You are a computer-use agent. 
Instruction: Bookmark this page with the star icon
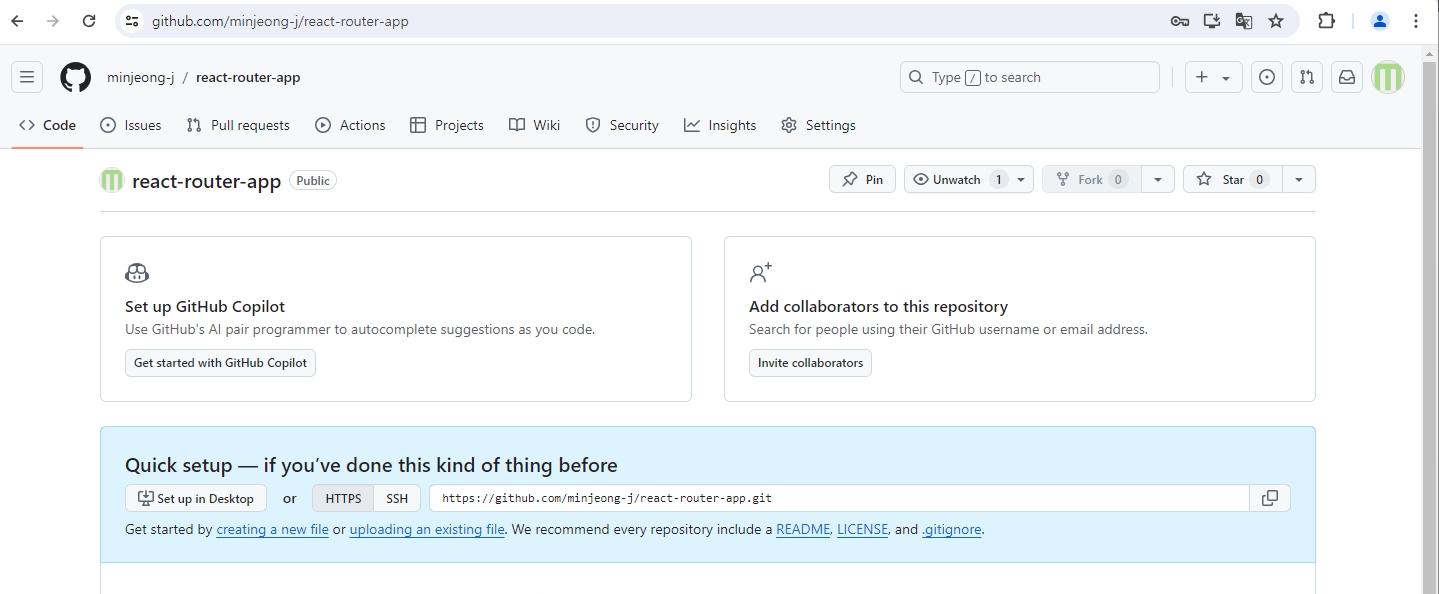click(x=1276, y=21)
